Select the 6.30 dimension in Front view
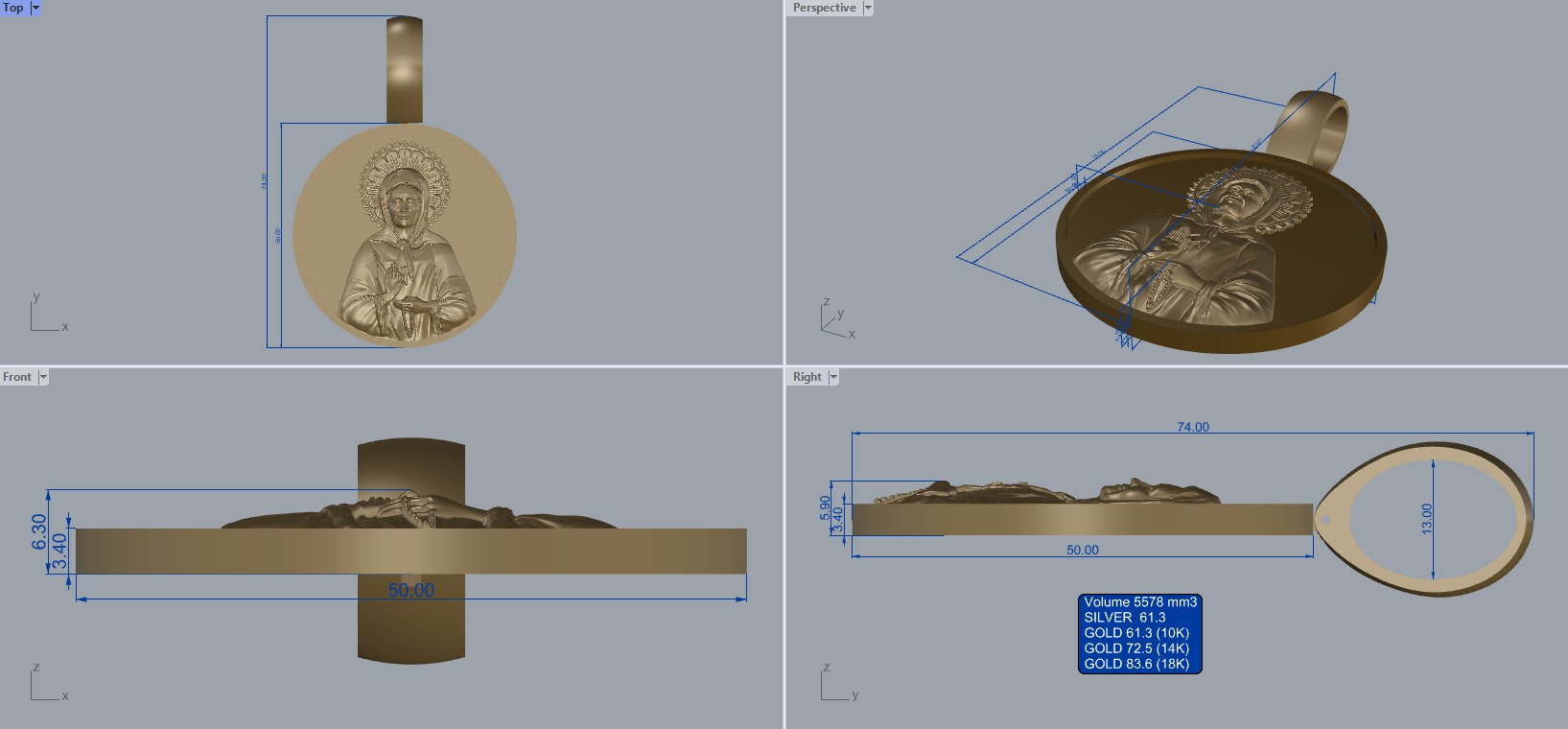This screenshot has height=729, width=1568. pos(38,531)
